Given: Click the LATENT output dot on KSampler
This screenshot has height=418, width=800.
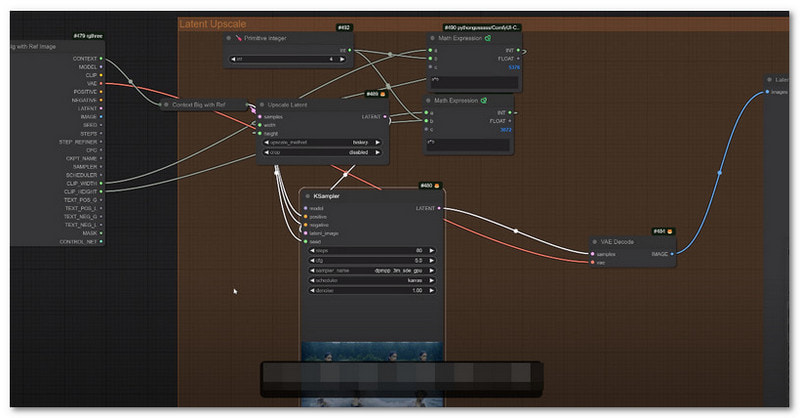Looking at the screenshot, I should [440, 208].
